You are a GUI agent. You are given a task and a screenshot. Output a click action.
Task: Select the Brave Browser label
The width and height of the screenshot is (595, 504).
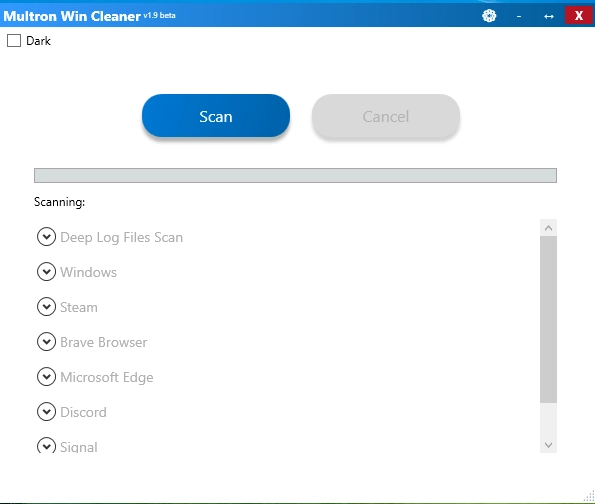coord(104,342)
